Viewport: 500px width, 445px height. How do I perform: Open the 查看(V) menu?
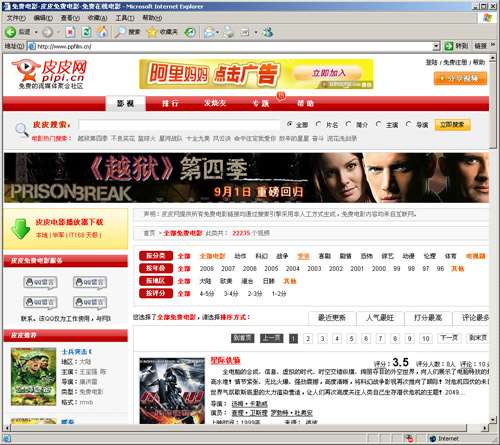pyautogui.click(x=70, y=18)
